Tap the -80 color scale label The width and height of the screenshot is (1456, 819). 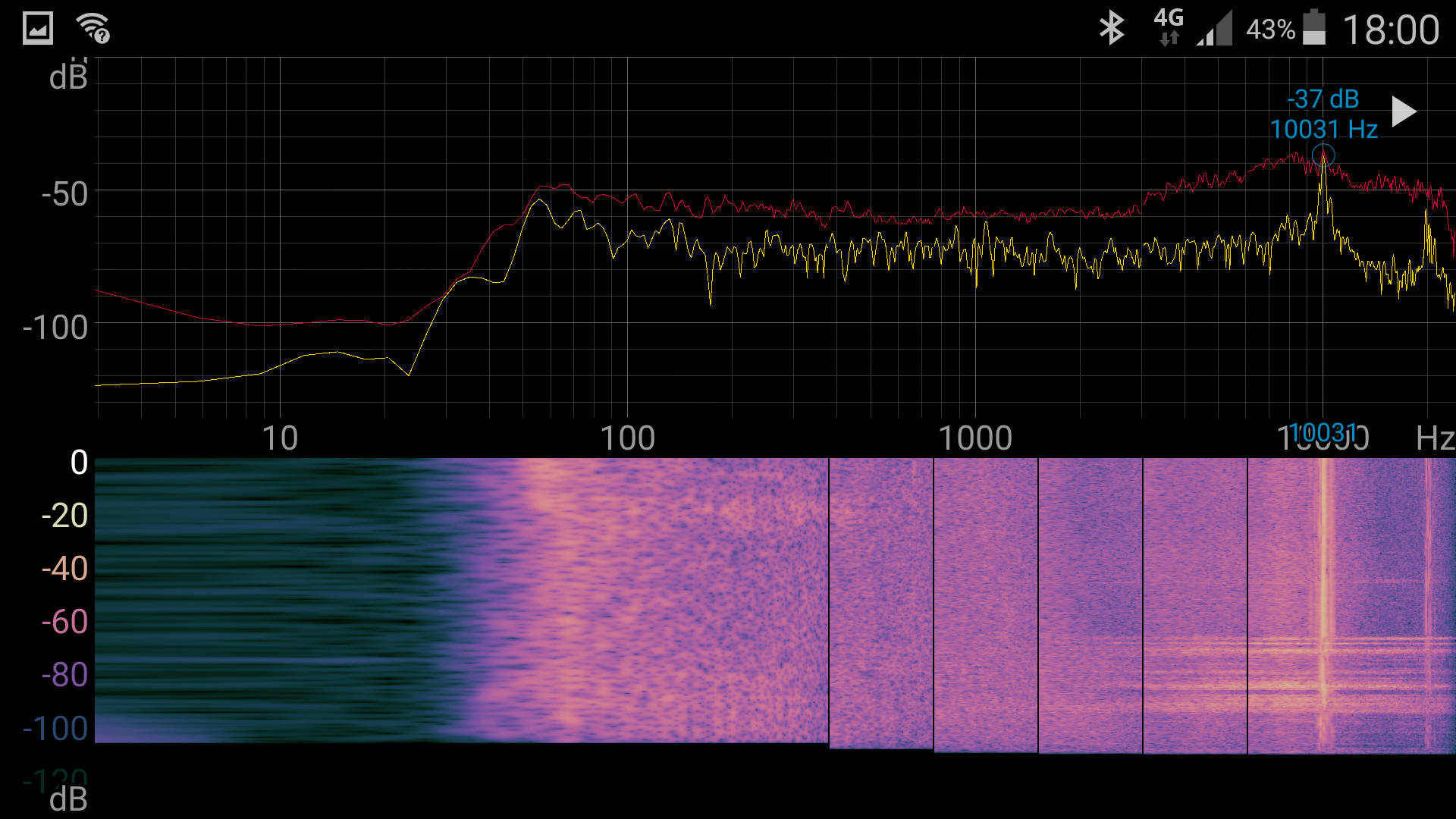64,675
